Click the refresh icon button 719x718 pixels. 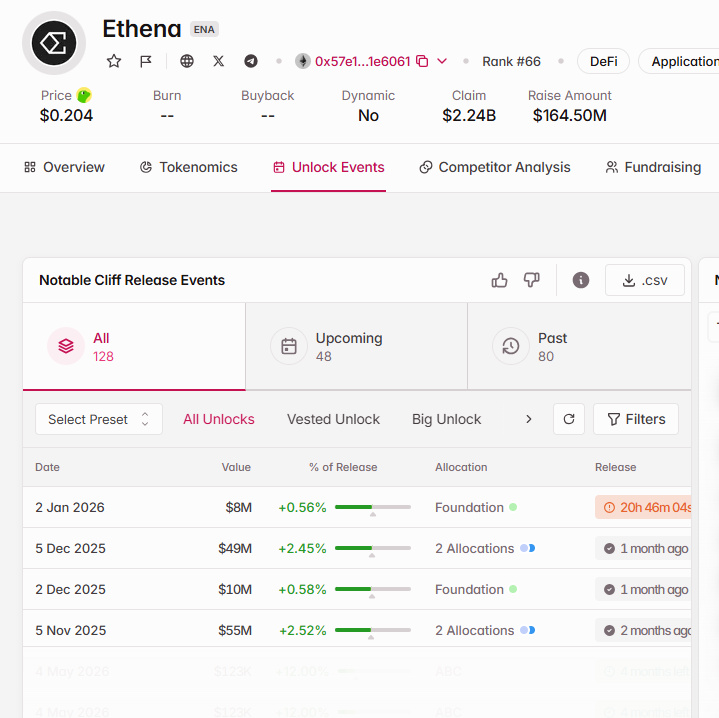[x=569, y=419]
